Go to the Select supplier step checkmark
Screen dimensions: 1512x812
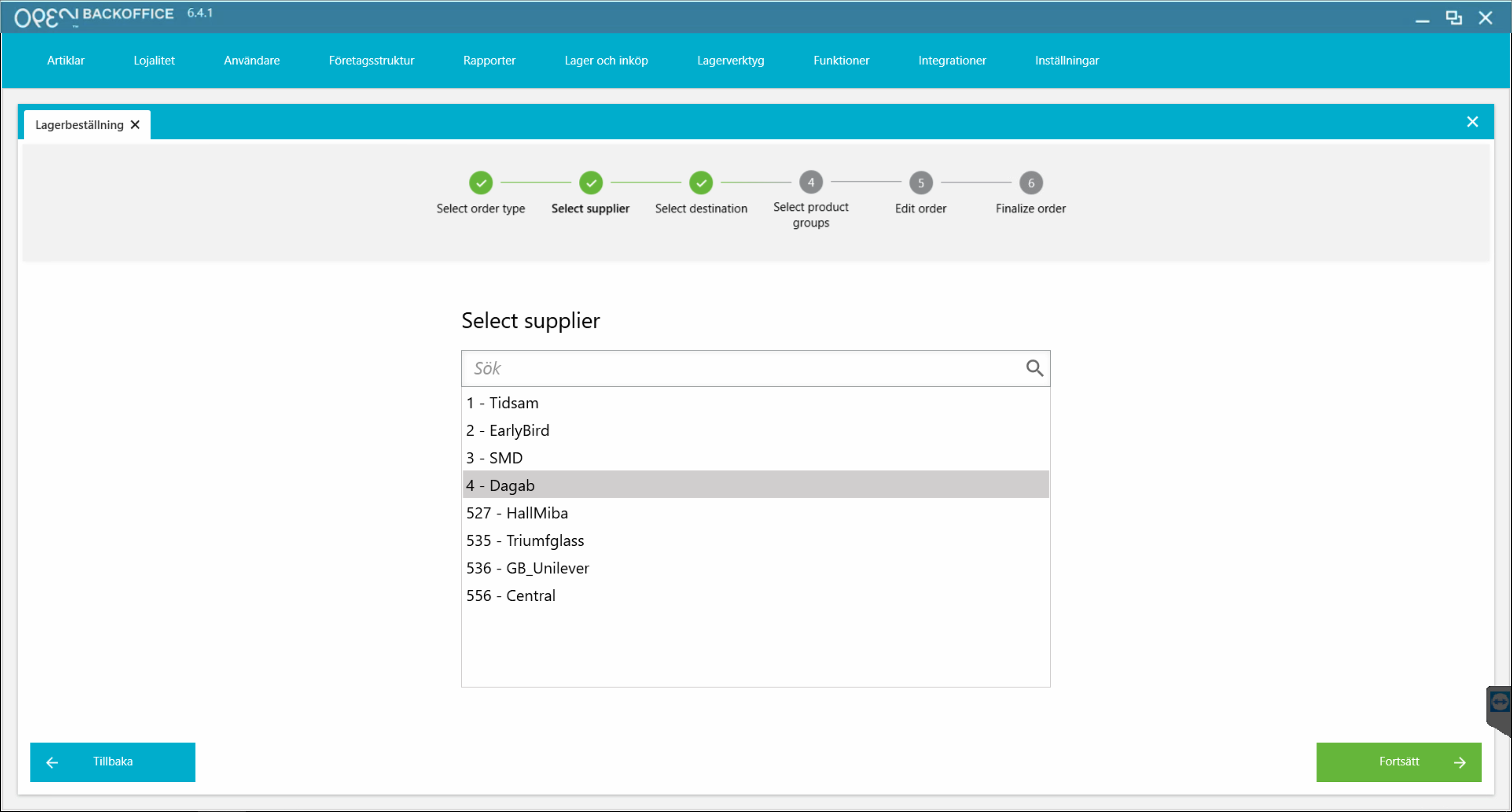591,183
